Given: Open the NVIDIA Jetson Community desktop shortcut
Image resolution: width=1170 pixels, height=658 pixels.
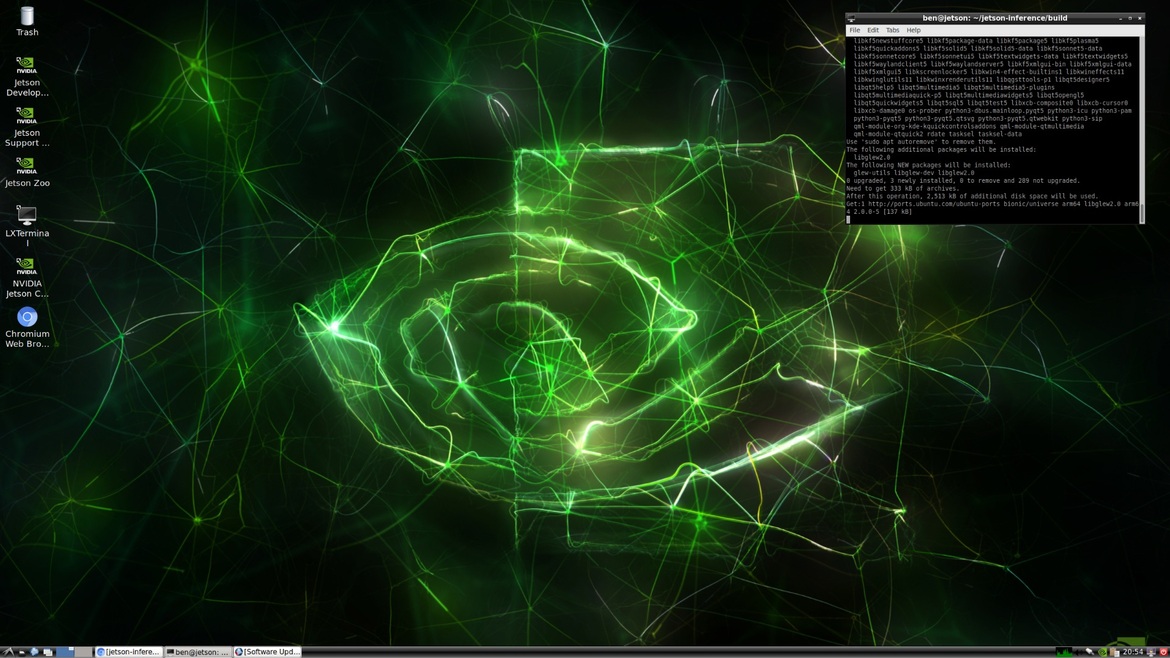Looking at the screenshot, I should click(27, 277).
